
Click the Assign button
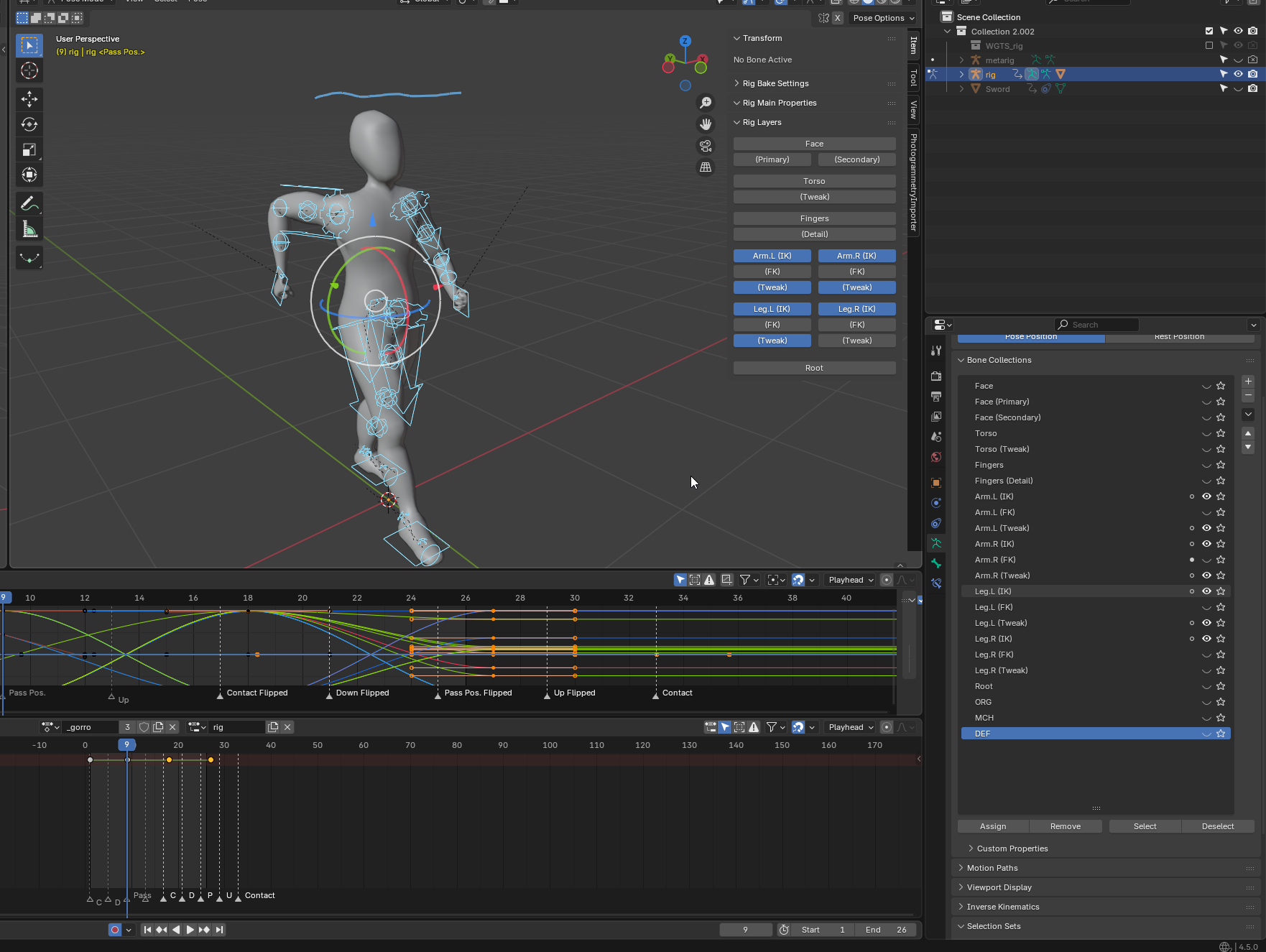click(x=993, y=826)
